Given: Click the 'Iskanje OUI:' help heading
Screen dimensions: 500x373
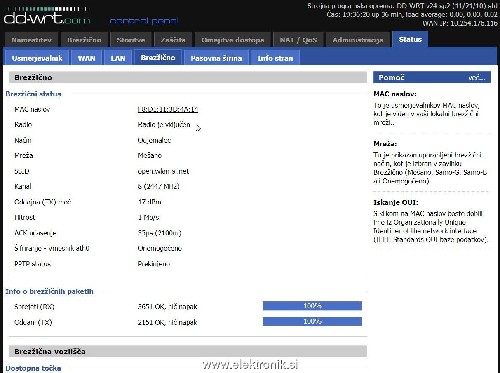Looking at the screenshot, I should coord(396,202).
